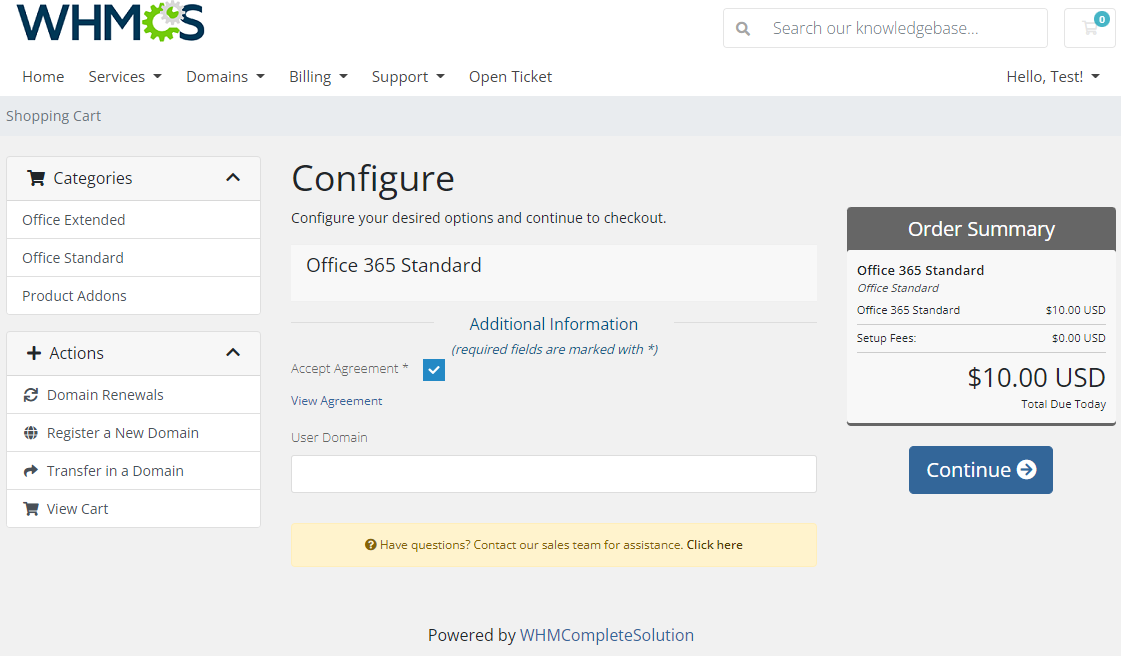Click the question mark icon in sales notice
Screen dimensions: 1121x656
click(x=370, y=545)
